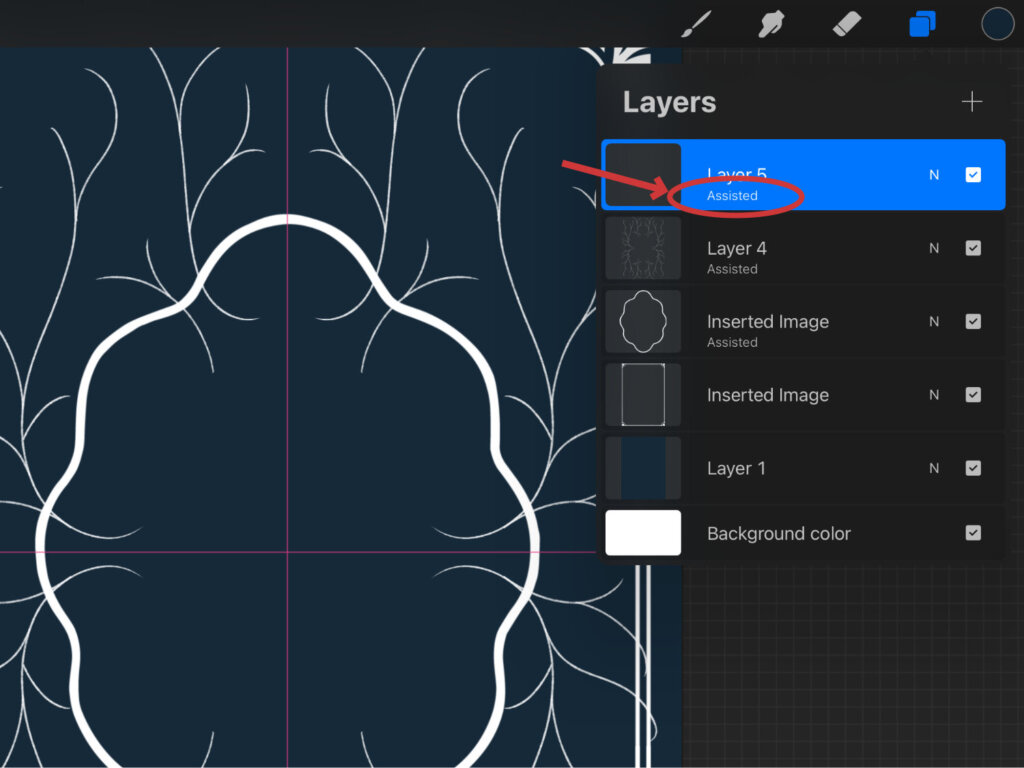
Task: Tap the rectangle border Inserted Image thumbnail
Action: pos(643,395)
